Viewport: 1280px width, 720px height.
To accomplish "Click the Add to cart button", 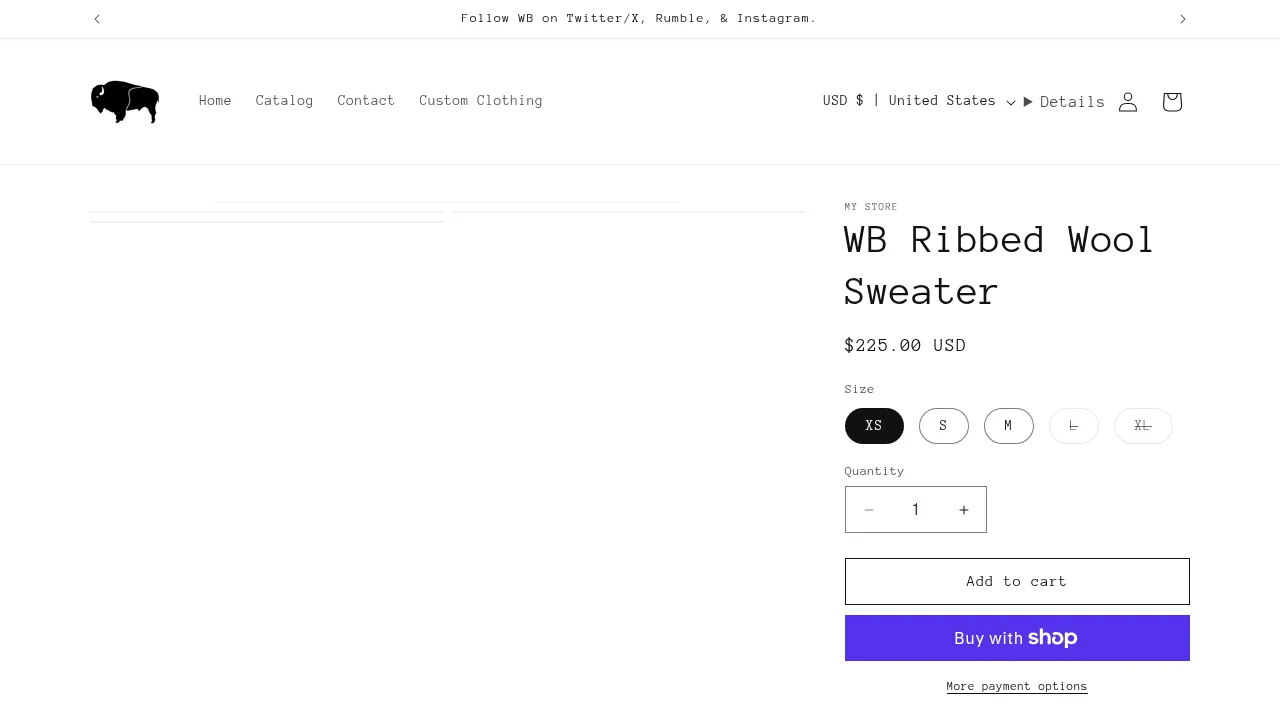I will pyautogui.click(x=1016, y=581).
